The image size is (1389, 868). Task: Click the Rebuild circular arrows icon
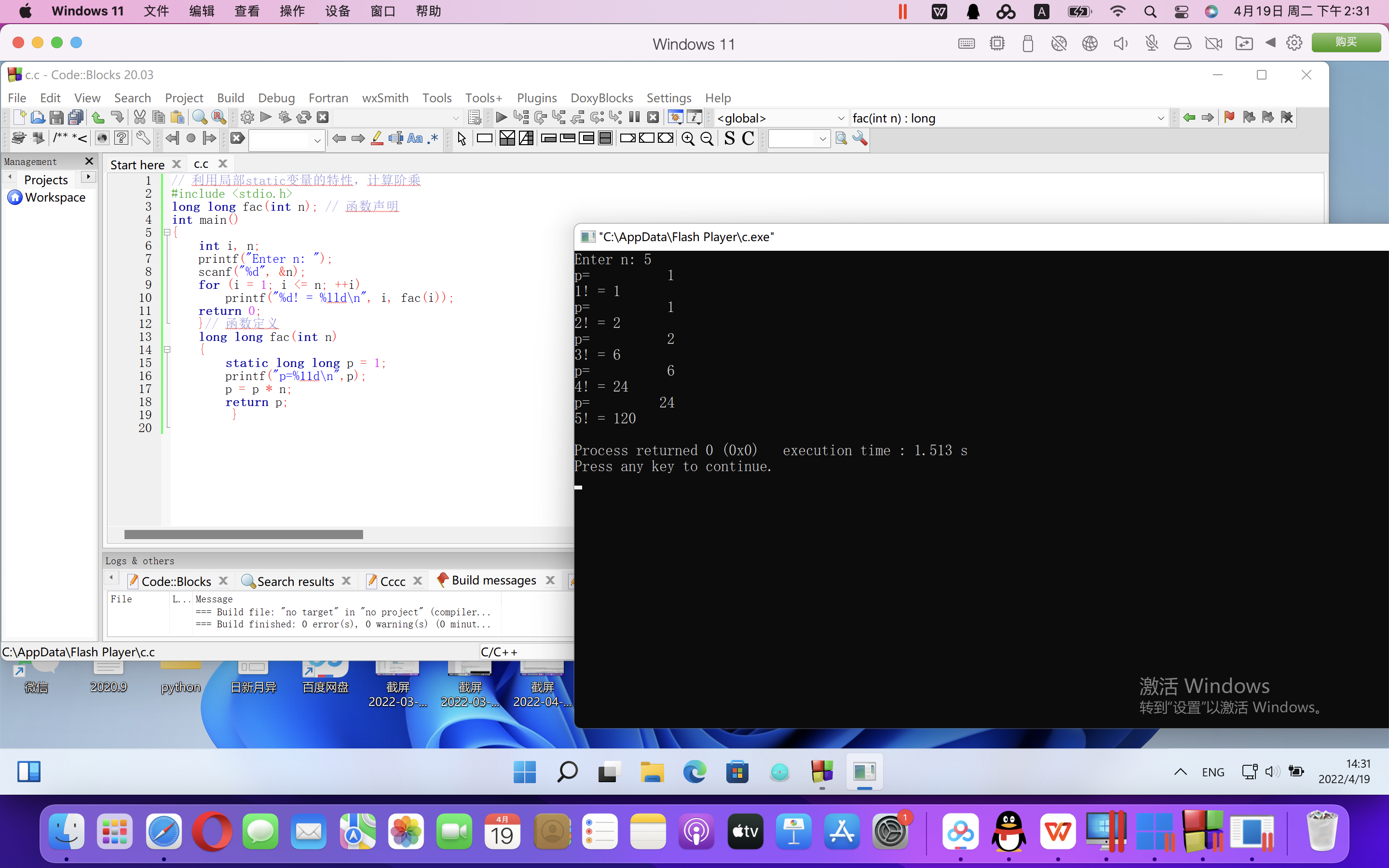pyautogui.click(x=304, y=118)
